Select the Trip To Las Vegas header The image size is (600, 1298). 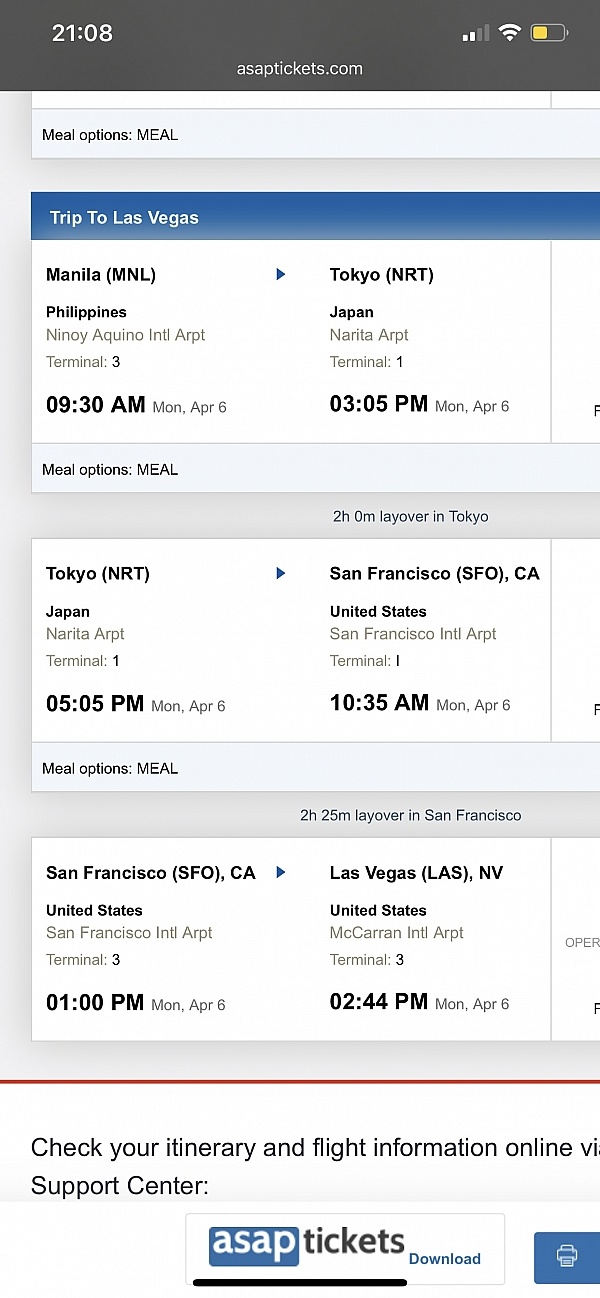coord(123,216)
